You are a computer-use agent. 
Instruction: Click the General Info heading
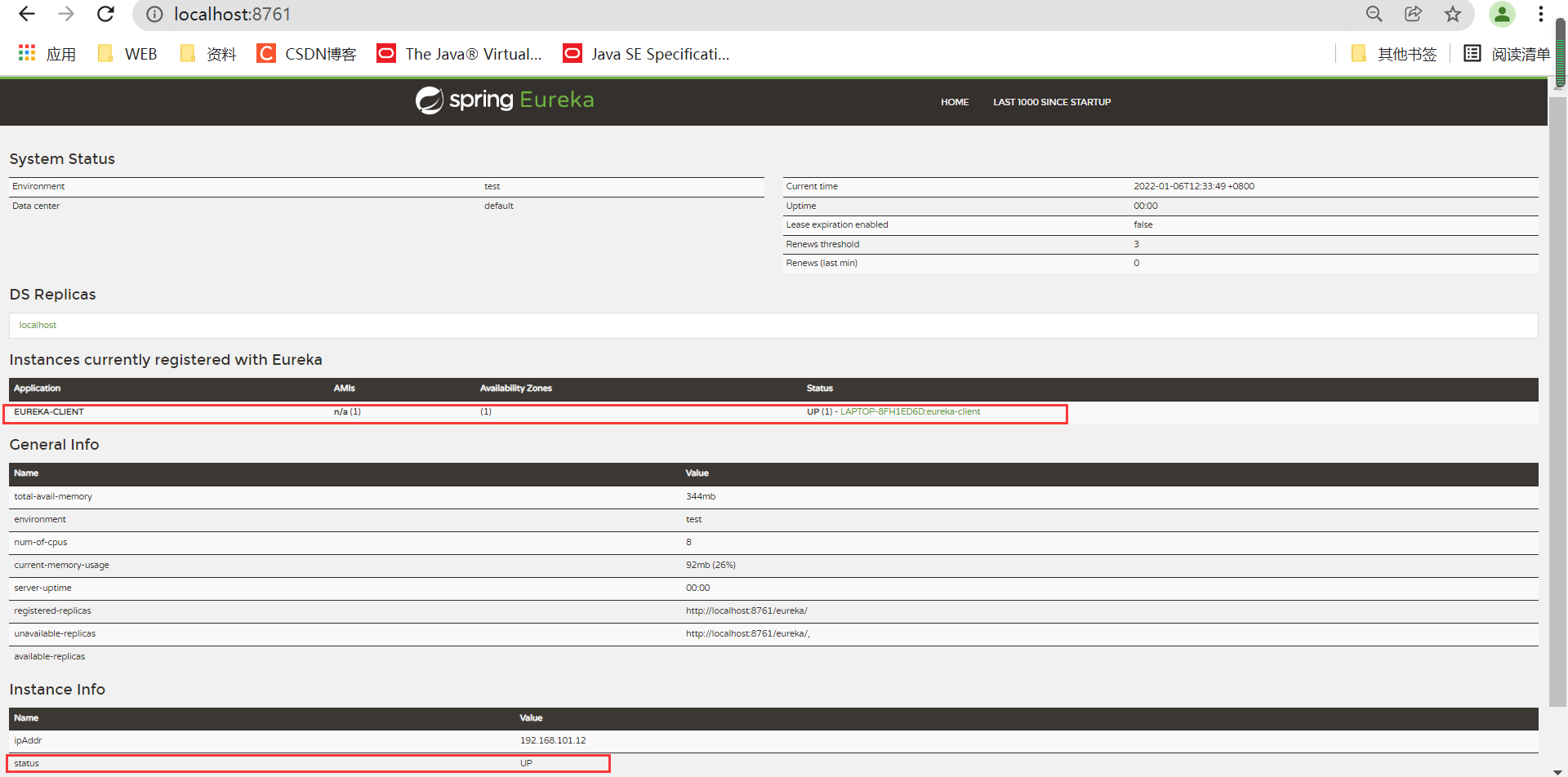(54, 445)
